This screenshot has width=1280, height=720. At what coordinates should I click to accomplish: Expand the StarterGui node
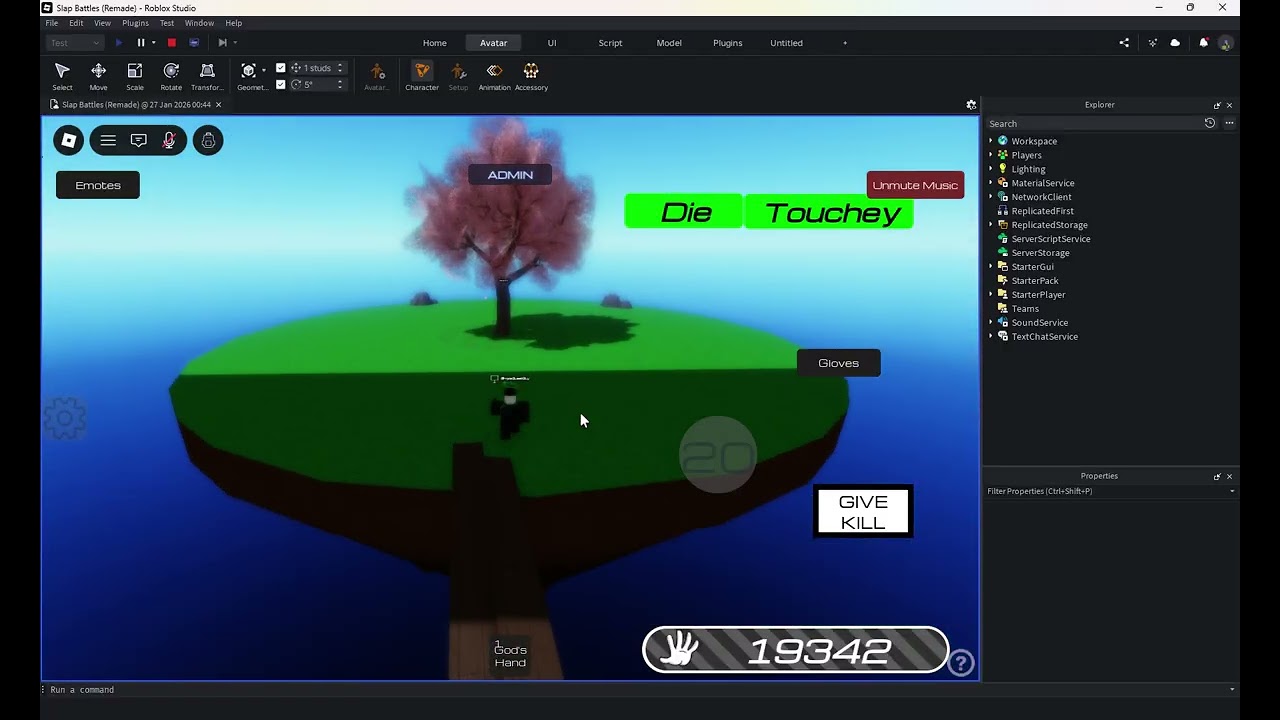991,267
